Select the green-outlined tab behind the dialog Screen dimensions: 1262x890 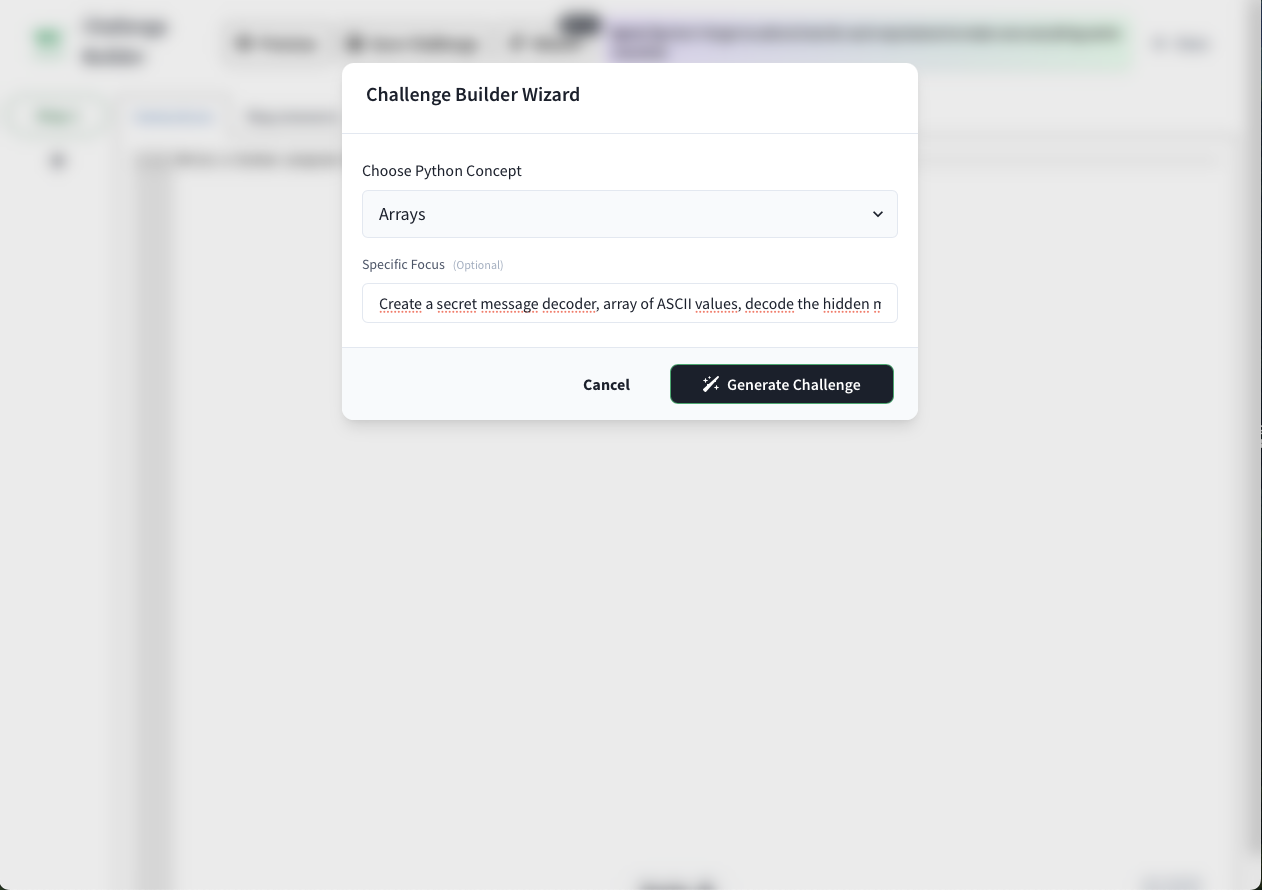click(56, 117)
